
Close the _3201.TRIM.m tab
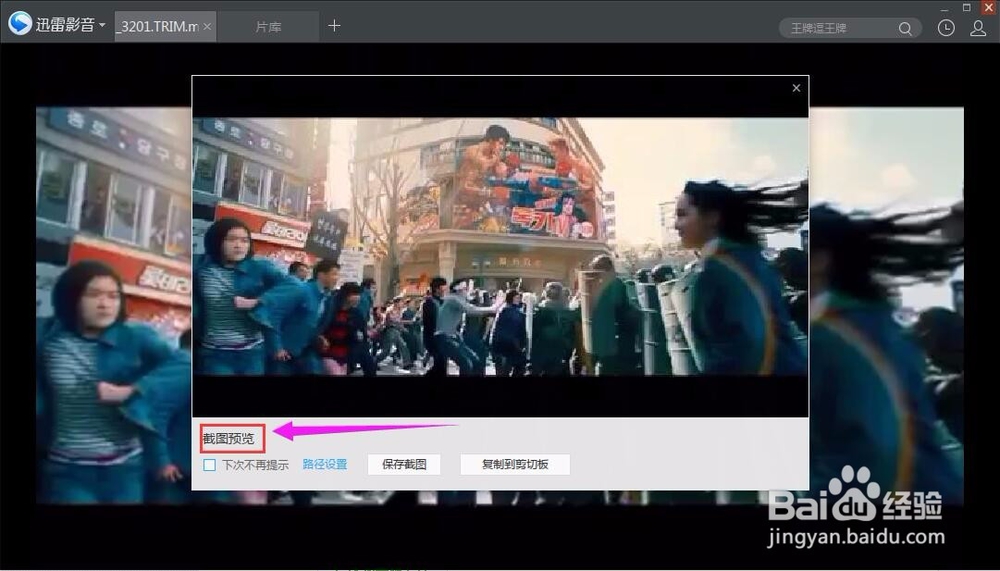(207, 26)
